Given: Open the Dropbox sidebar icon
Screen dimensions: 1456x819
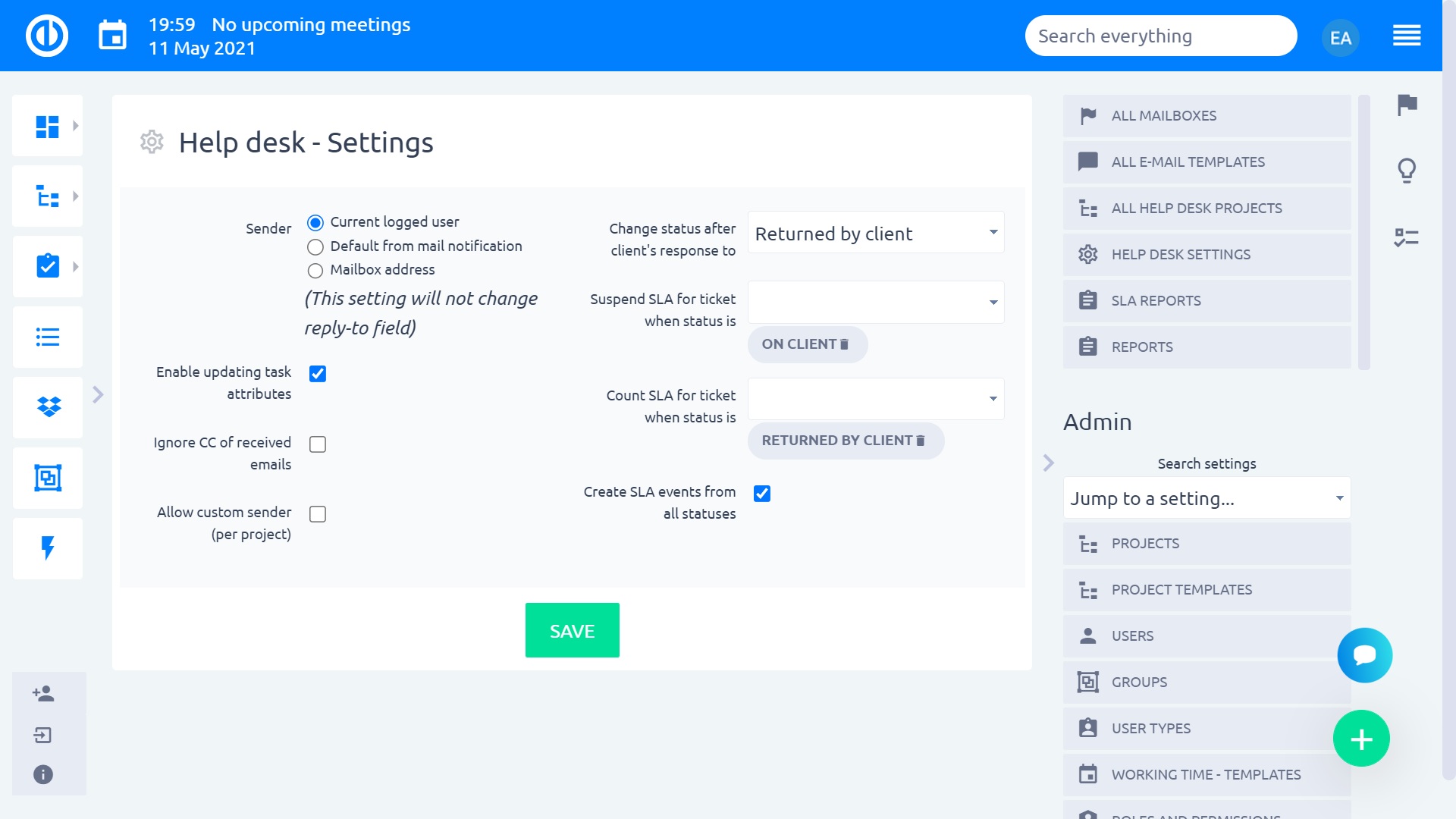Looking at the screenshot, I should [x=49, y=407].
